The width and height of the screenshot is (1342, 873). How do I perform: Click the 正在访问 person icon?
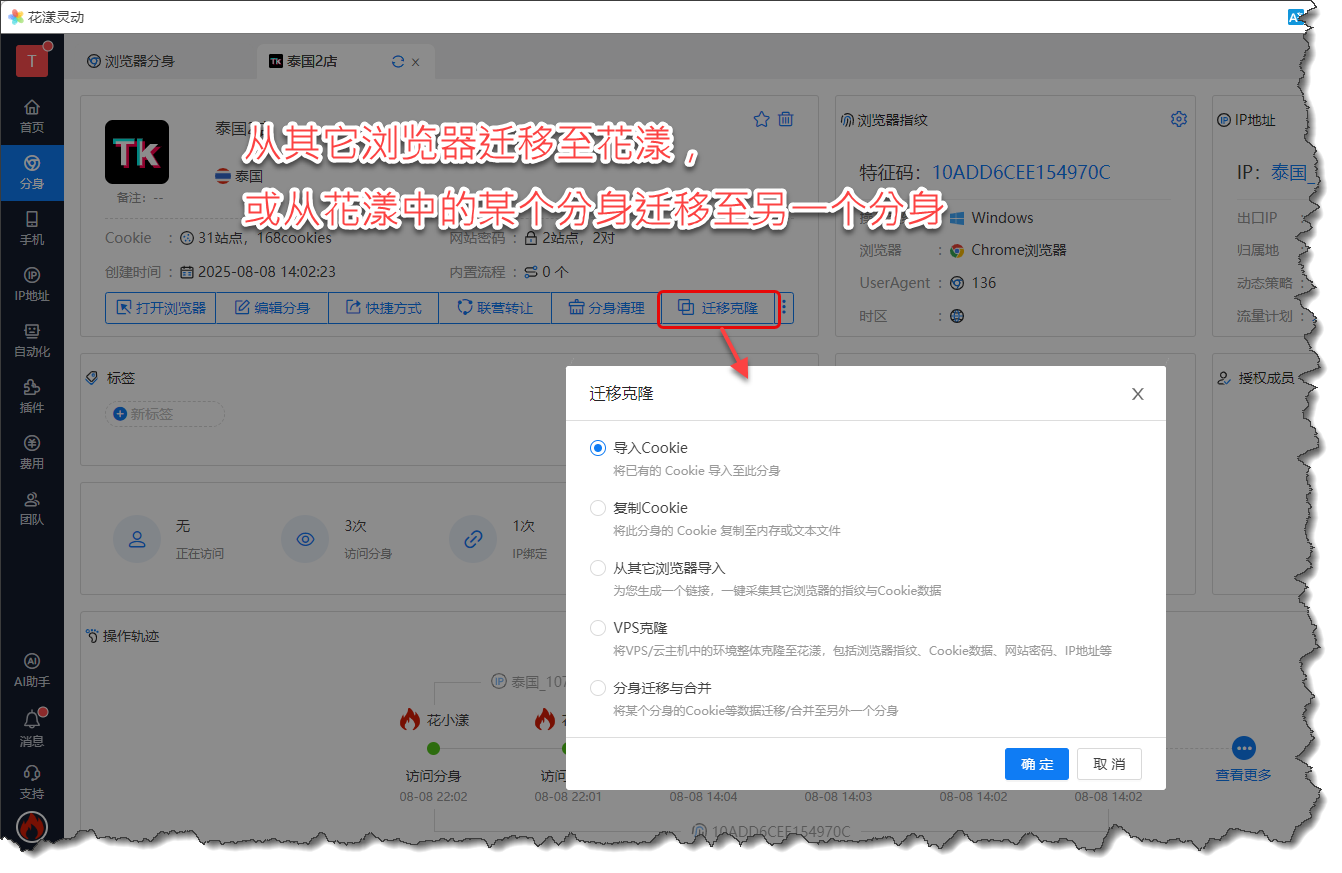pyautogui.click(x=138, y=539)
